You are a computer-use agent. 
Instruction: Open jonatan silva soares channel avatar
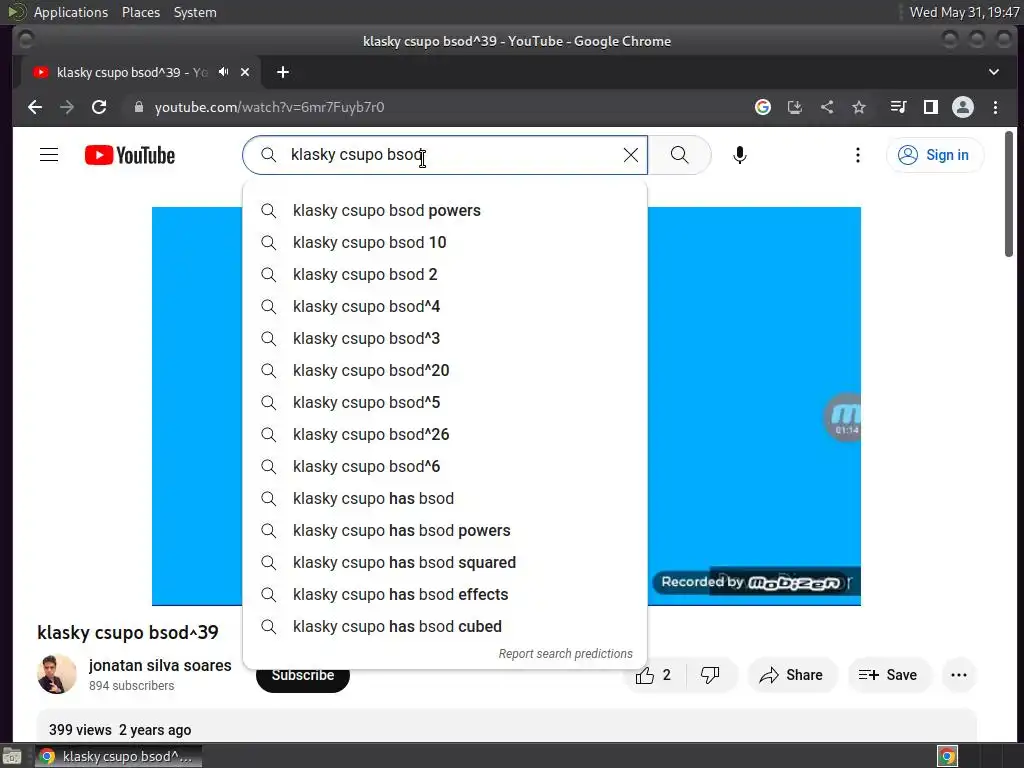tap(57, 674)
